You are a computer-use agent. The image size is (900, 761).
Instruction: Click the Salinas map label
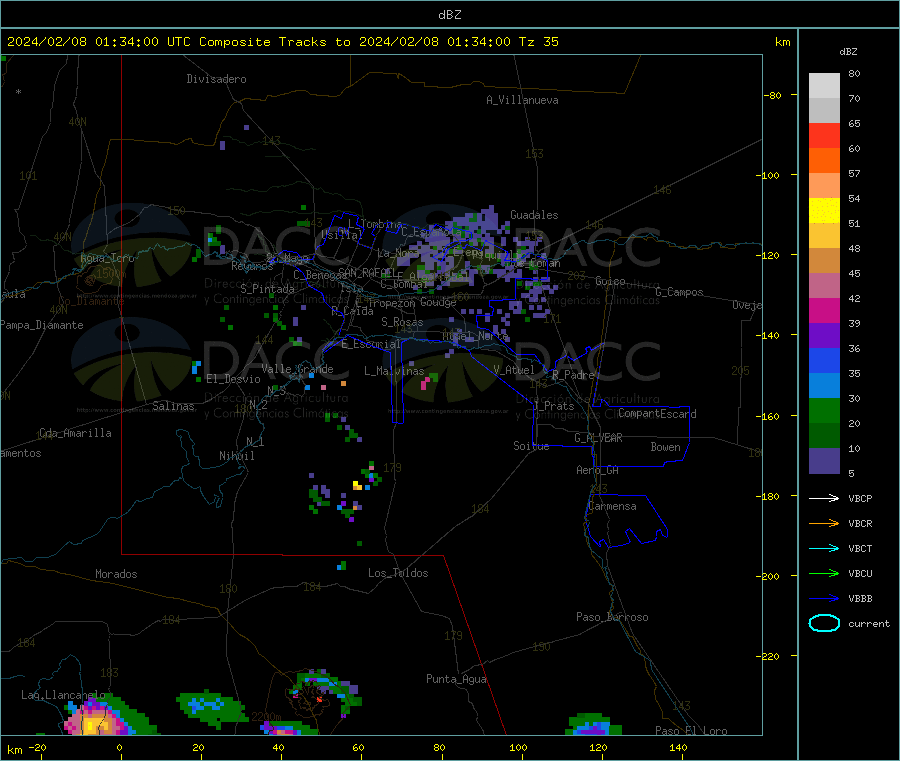pos(173,406)
